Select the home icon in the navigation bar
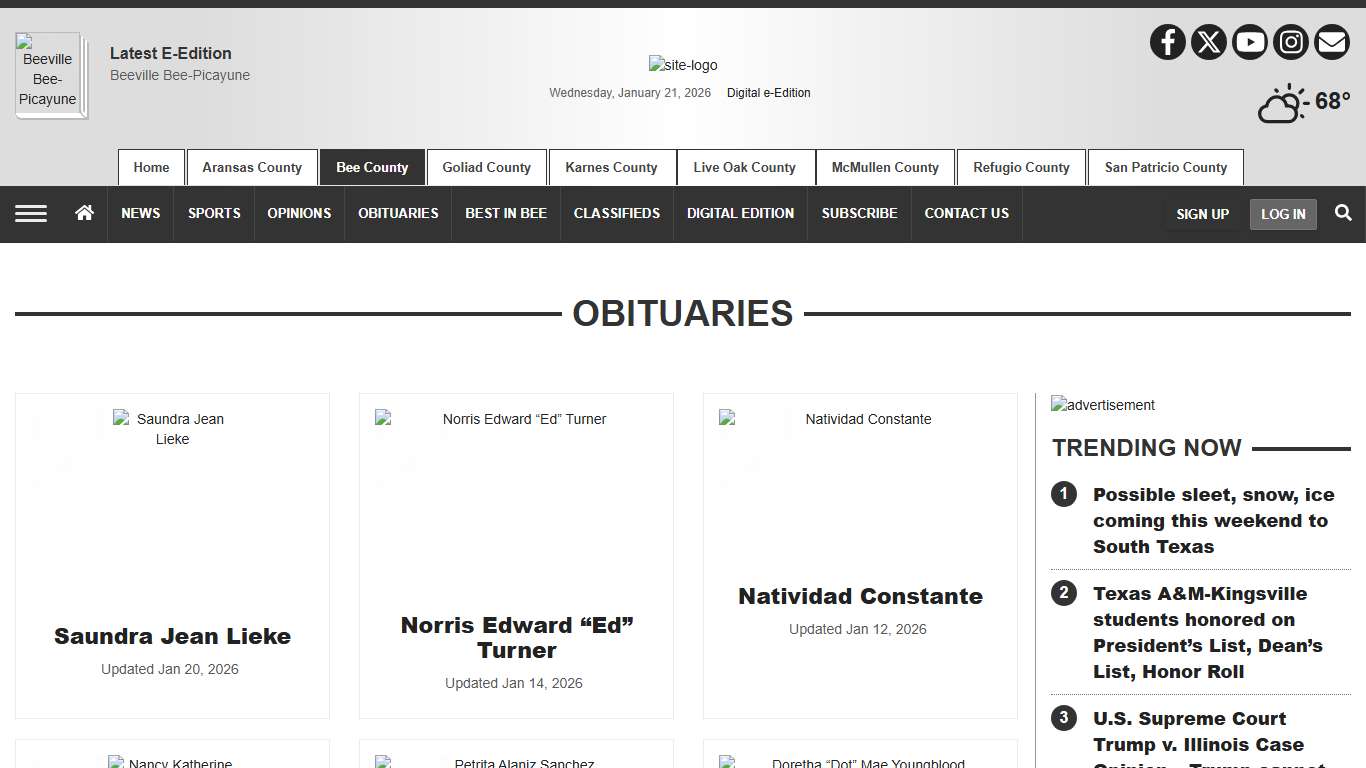1366x768 pixels. tap(84, 213)
